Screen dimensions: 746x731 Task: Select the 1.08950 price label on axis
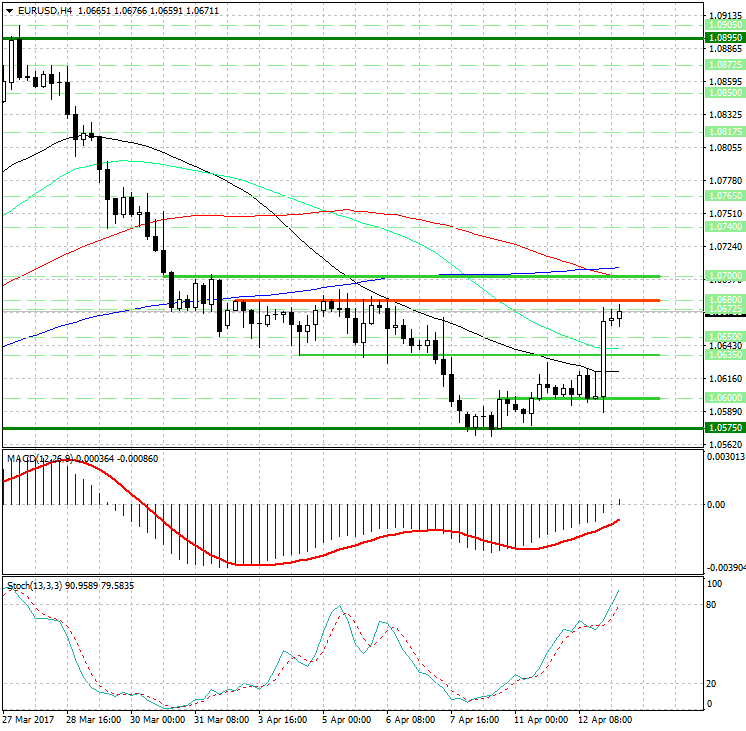pos(724,38)
